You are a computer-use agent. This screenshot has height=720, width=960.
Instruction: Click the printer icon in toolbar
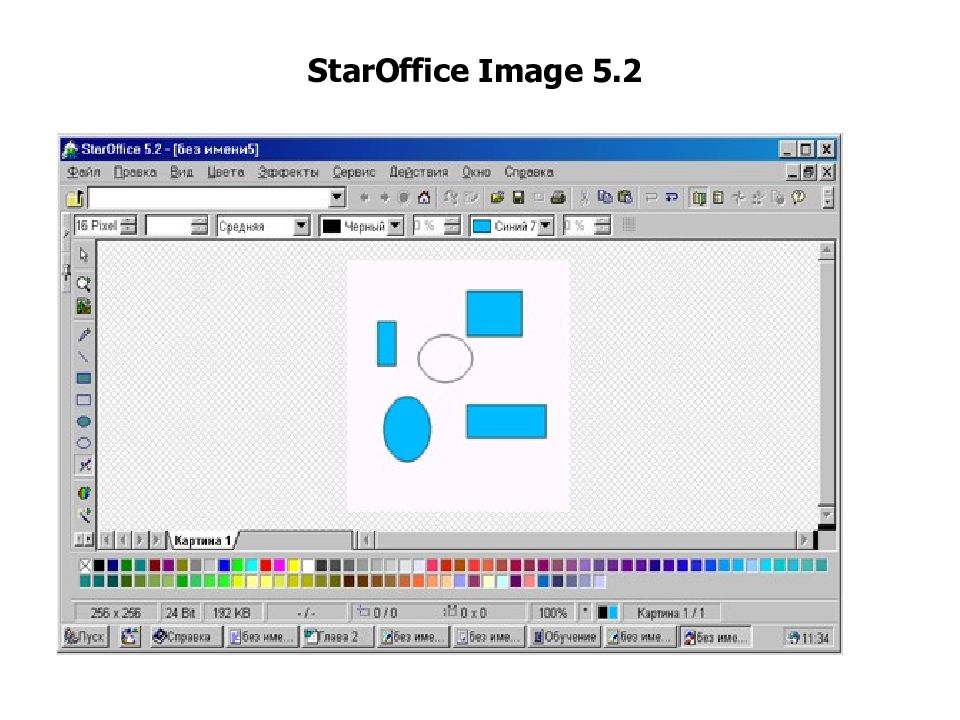point(557,197)
